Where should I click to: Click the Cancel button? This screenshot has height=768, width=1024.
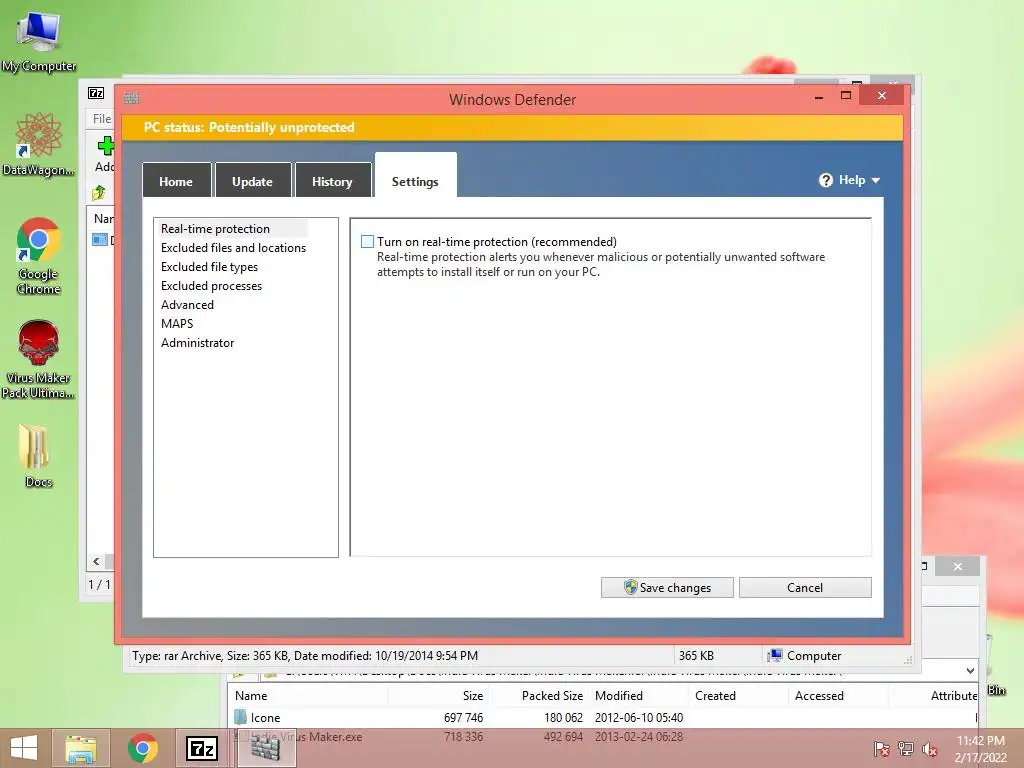tap(805, 587)
